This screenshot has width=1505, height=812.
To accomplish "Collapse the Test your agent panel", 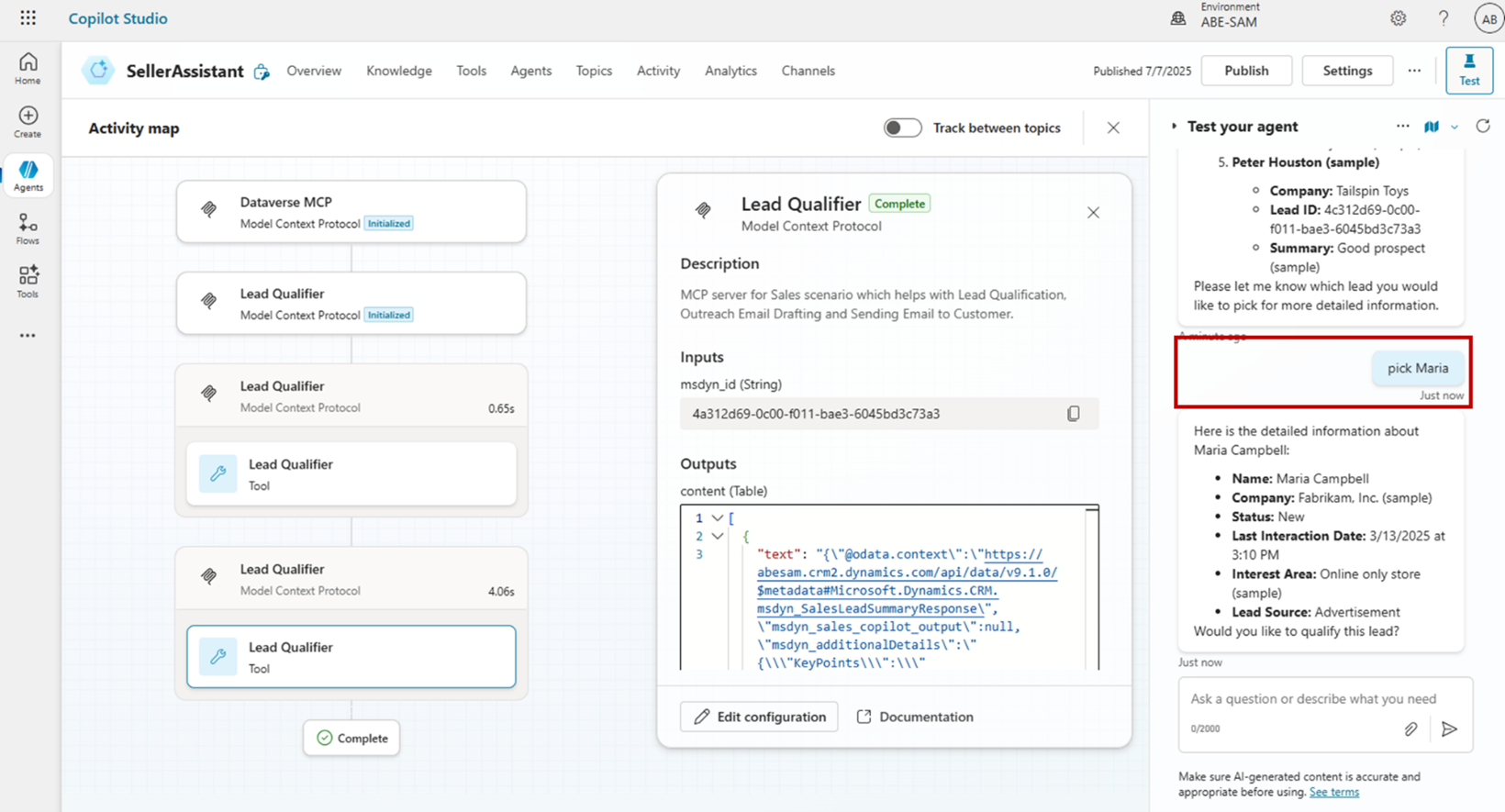I will pos(1174,127).
